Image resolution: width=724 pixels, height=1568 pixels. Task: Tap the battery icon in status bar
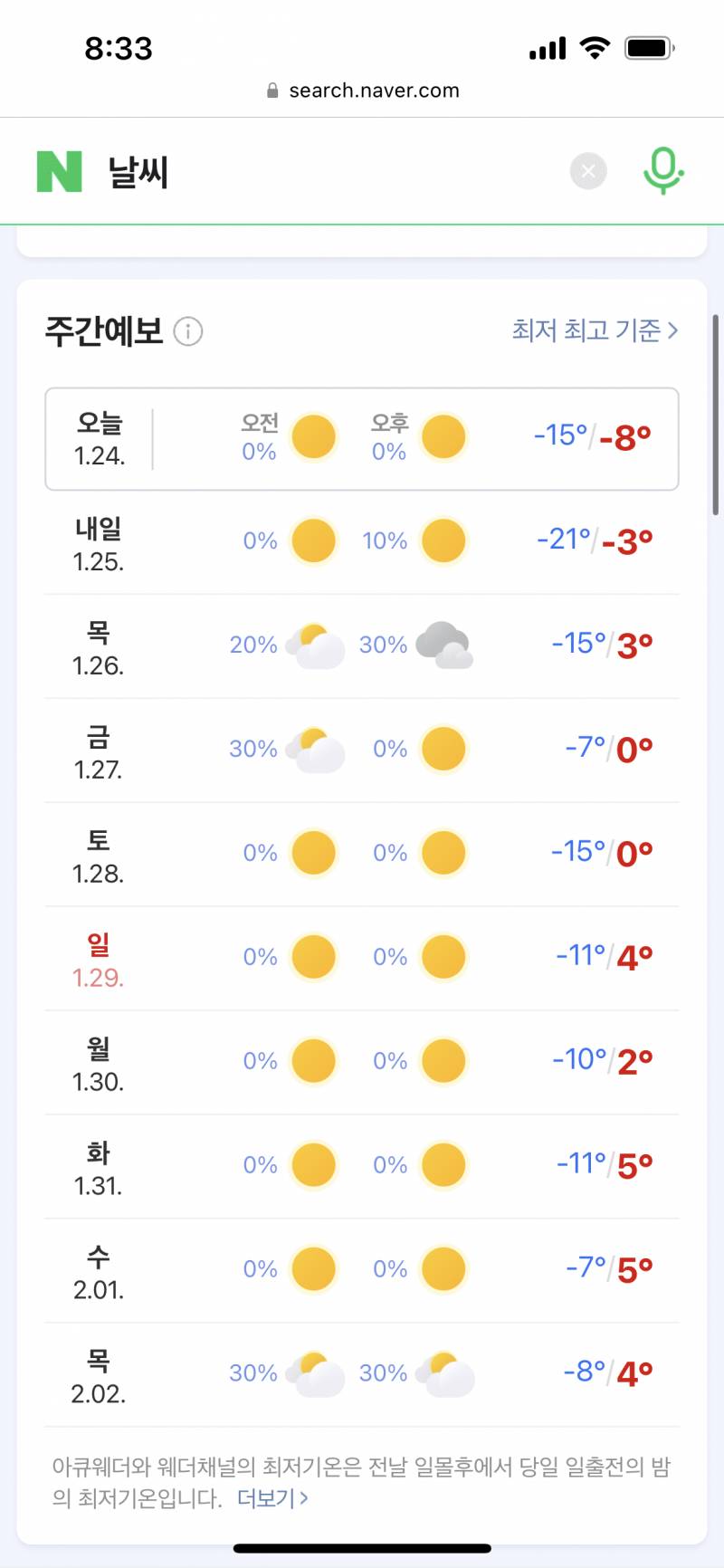tap(650, 48)
